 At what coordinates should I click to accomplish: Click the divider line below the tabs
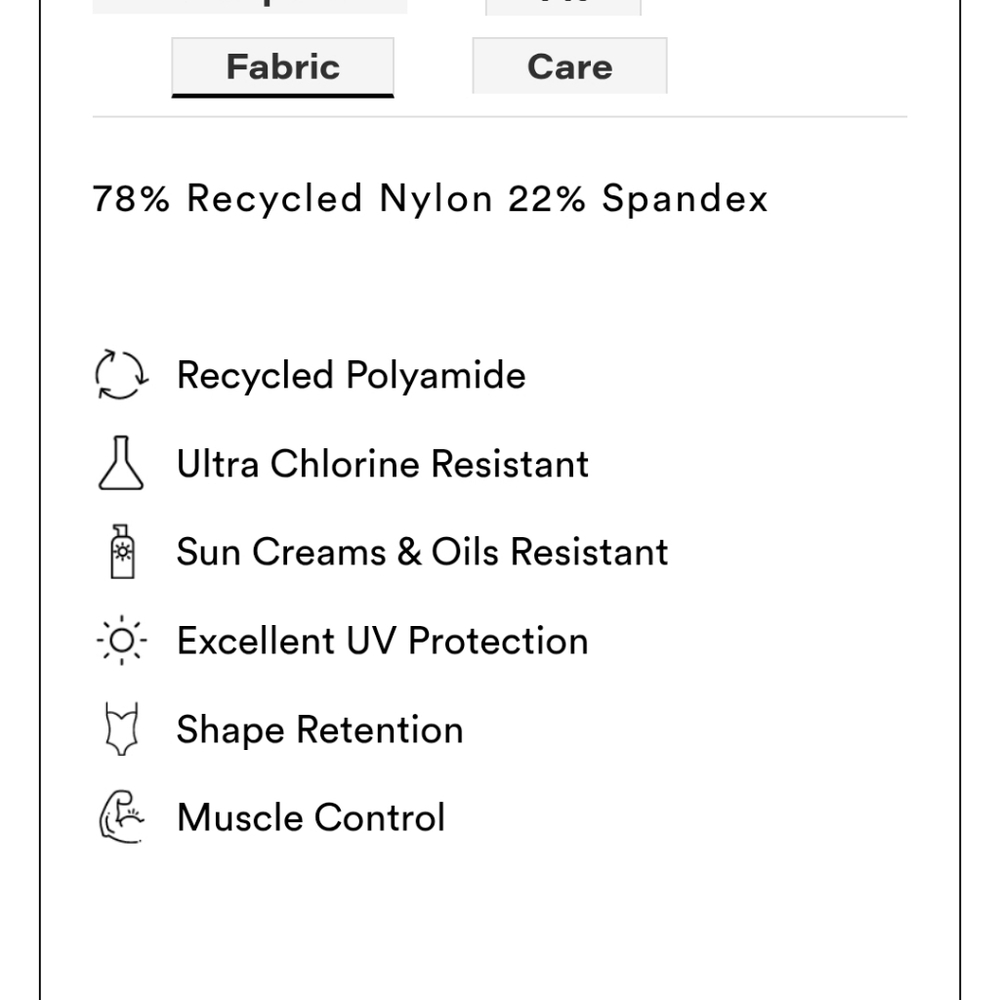(x=499, y=117)
